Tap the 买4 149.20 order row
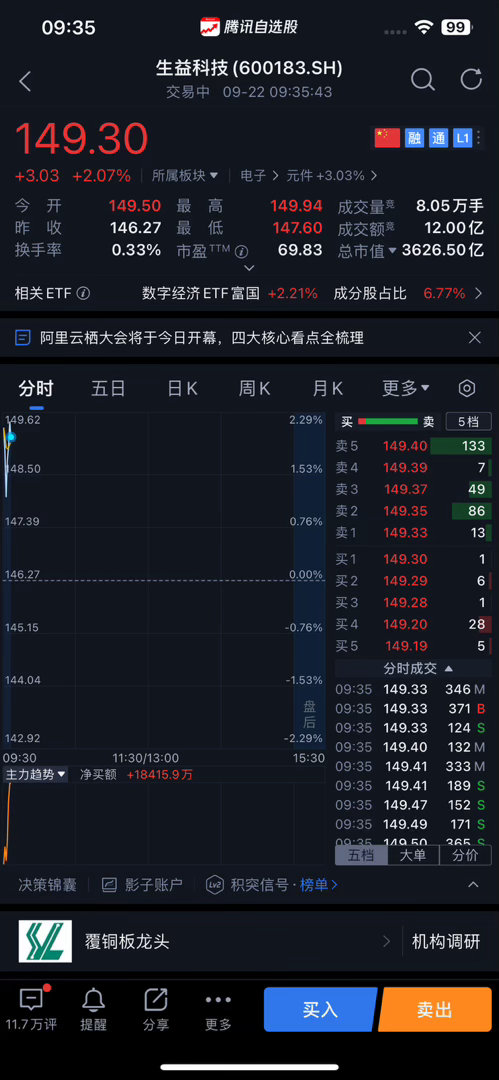499x1080 pixels. tap(413, 624)
